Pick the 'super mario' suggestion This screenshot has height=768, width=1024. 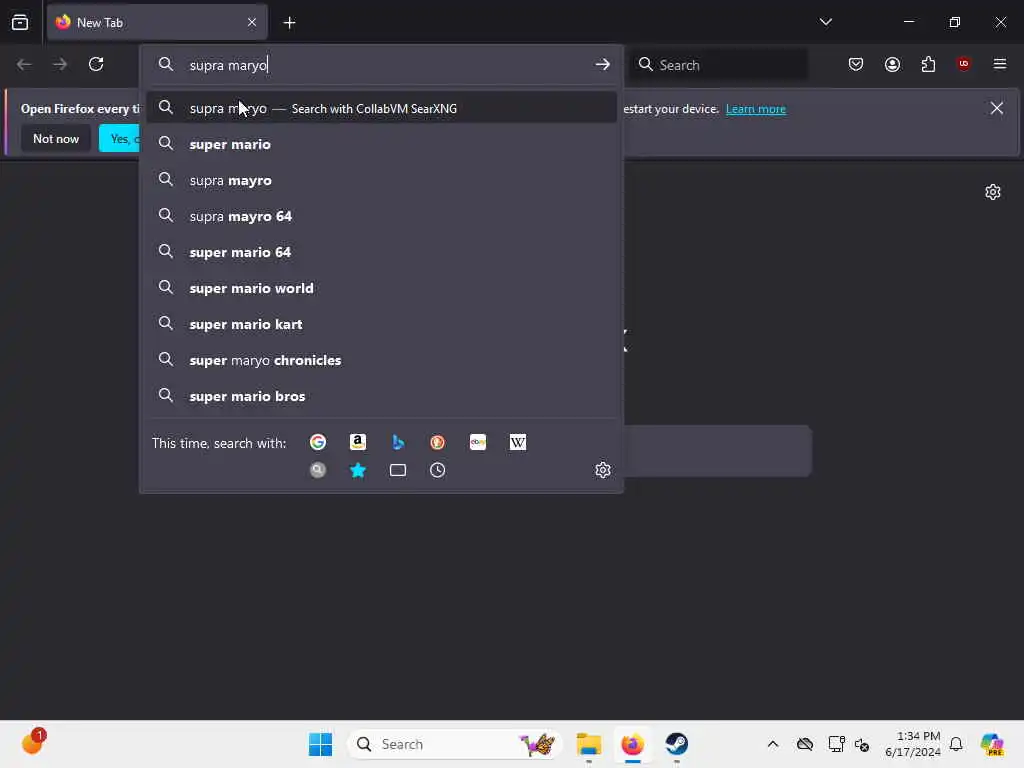pyautogui.click(x=381, y=144)
